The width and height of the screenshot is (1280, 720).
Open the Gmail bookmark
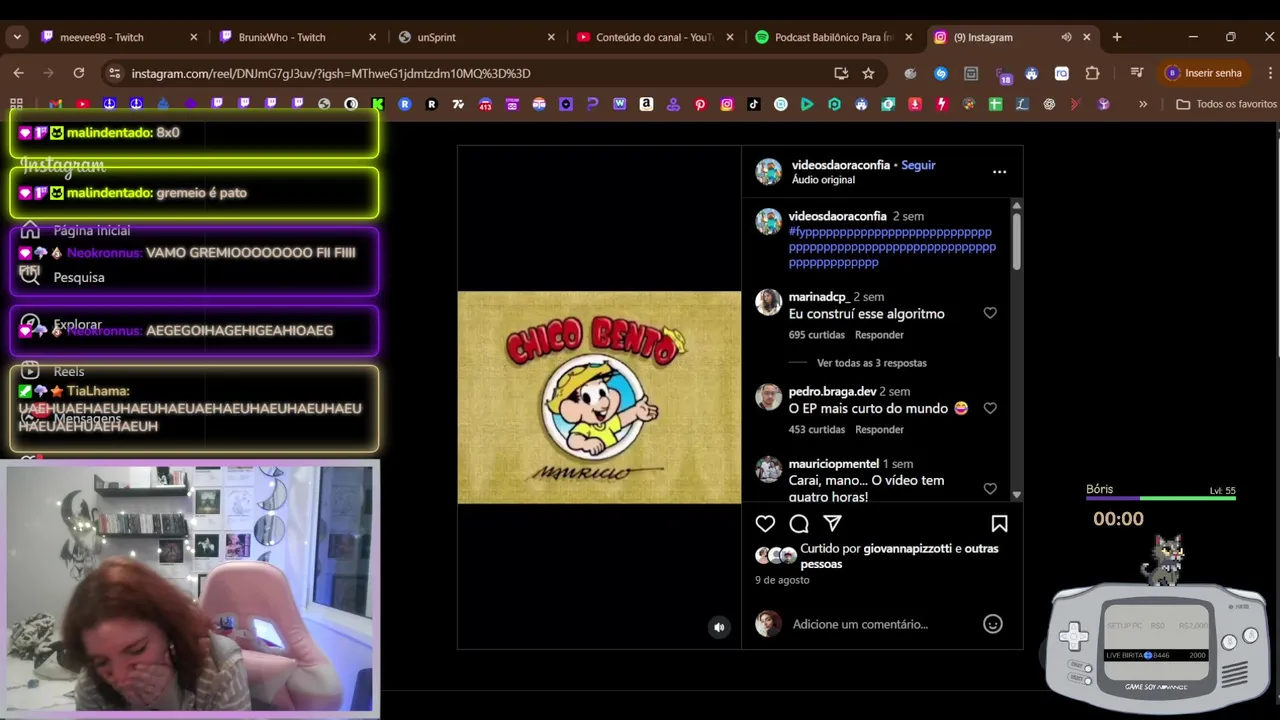click(55, 104)
